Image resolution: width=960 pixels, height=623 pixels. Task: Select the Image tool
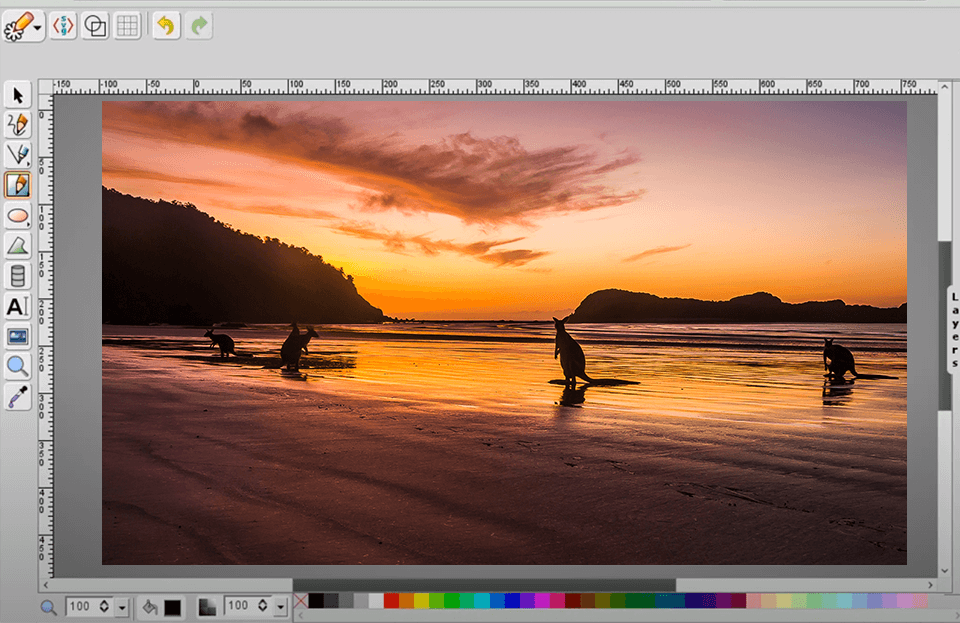click(18, 336)
